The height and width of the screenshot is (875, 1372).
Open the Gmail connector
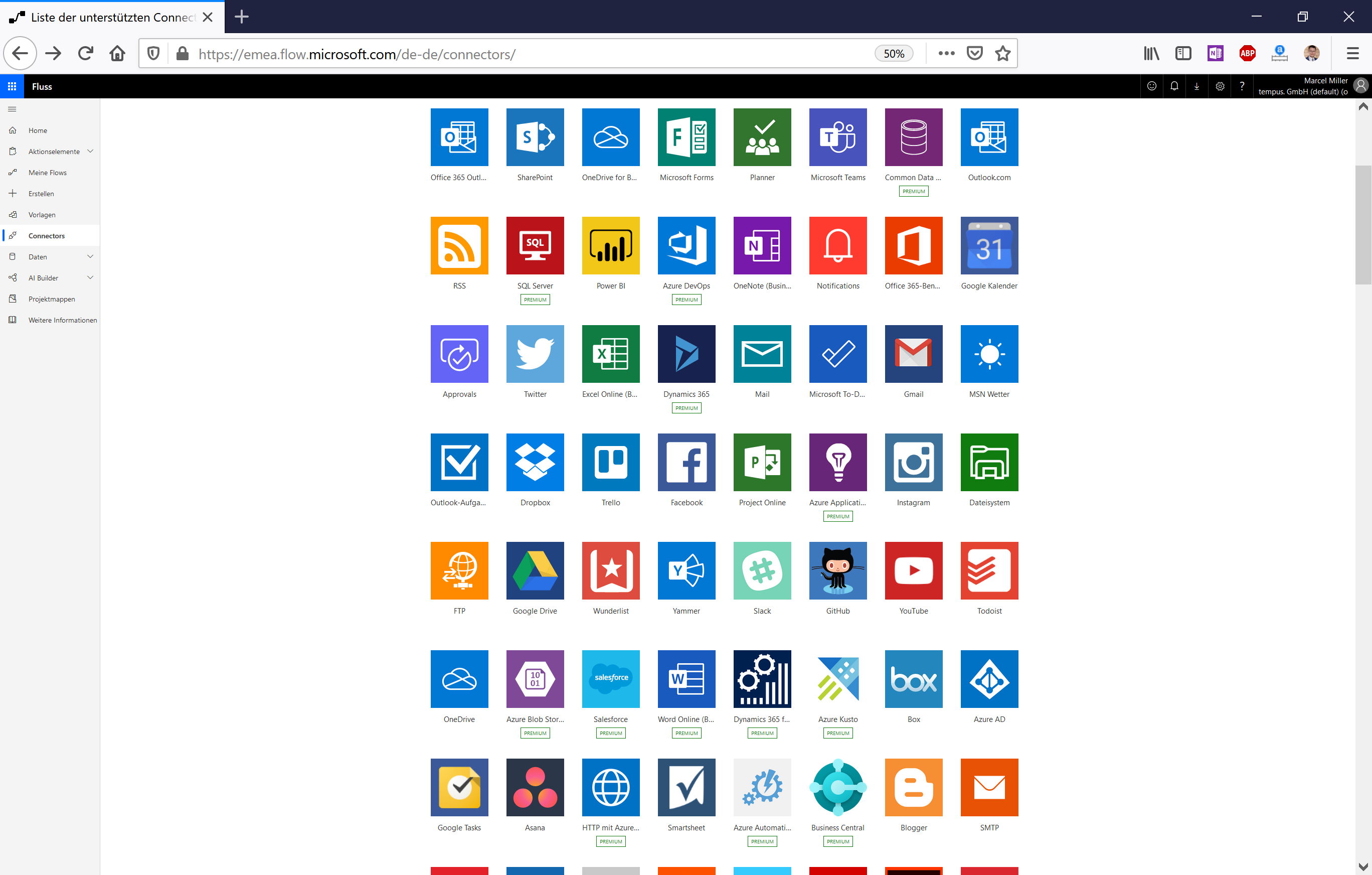(913, 354)
